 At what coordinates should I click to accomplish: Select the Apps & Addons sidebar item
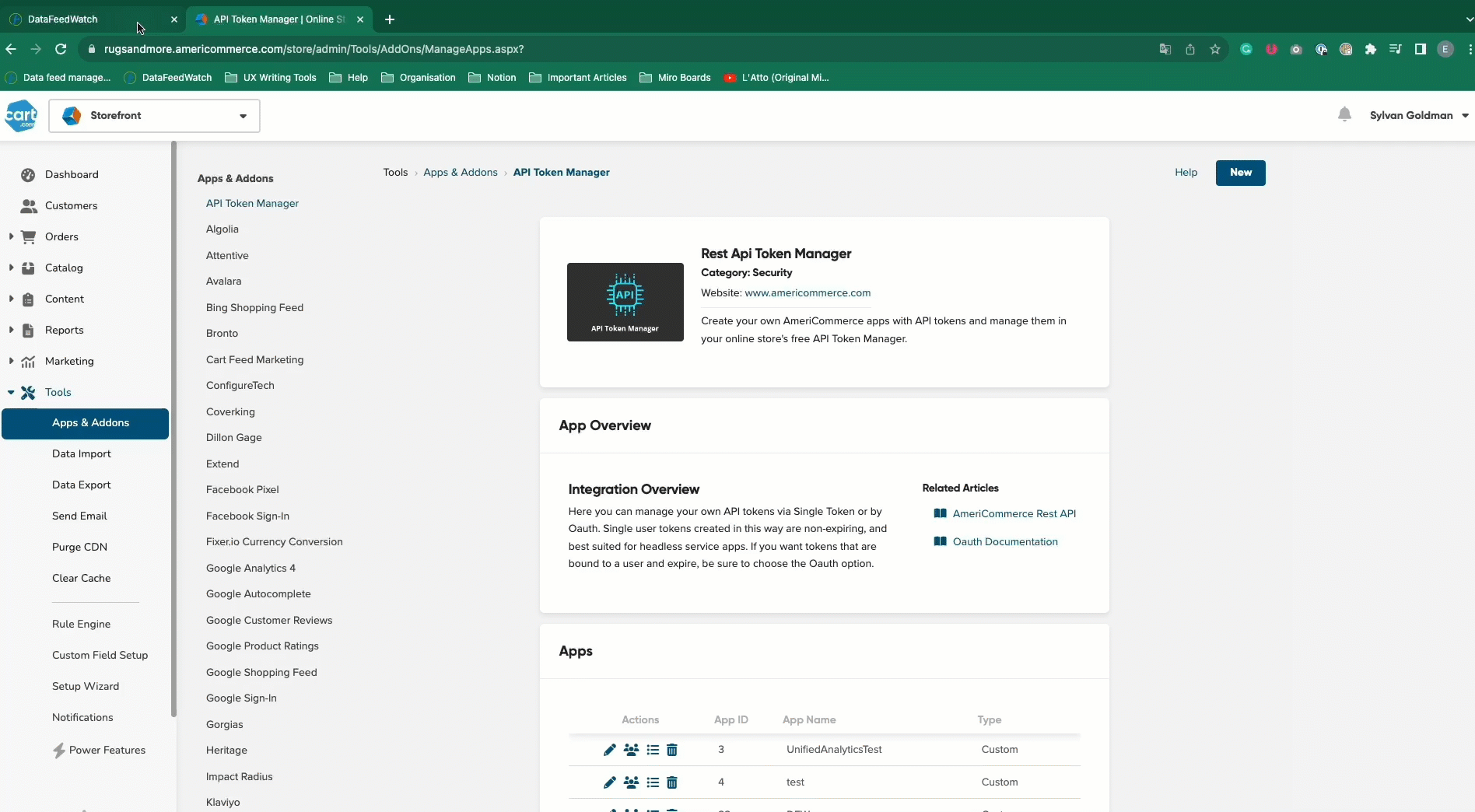pos(86,423)
